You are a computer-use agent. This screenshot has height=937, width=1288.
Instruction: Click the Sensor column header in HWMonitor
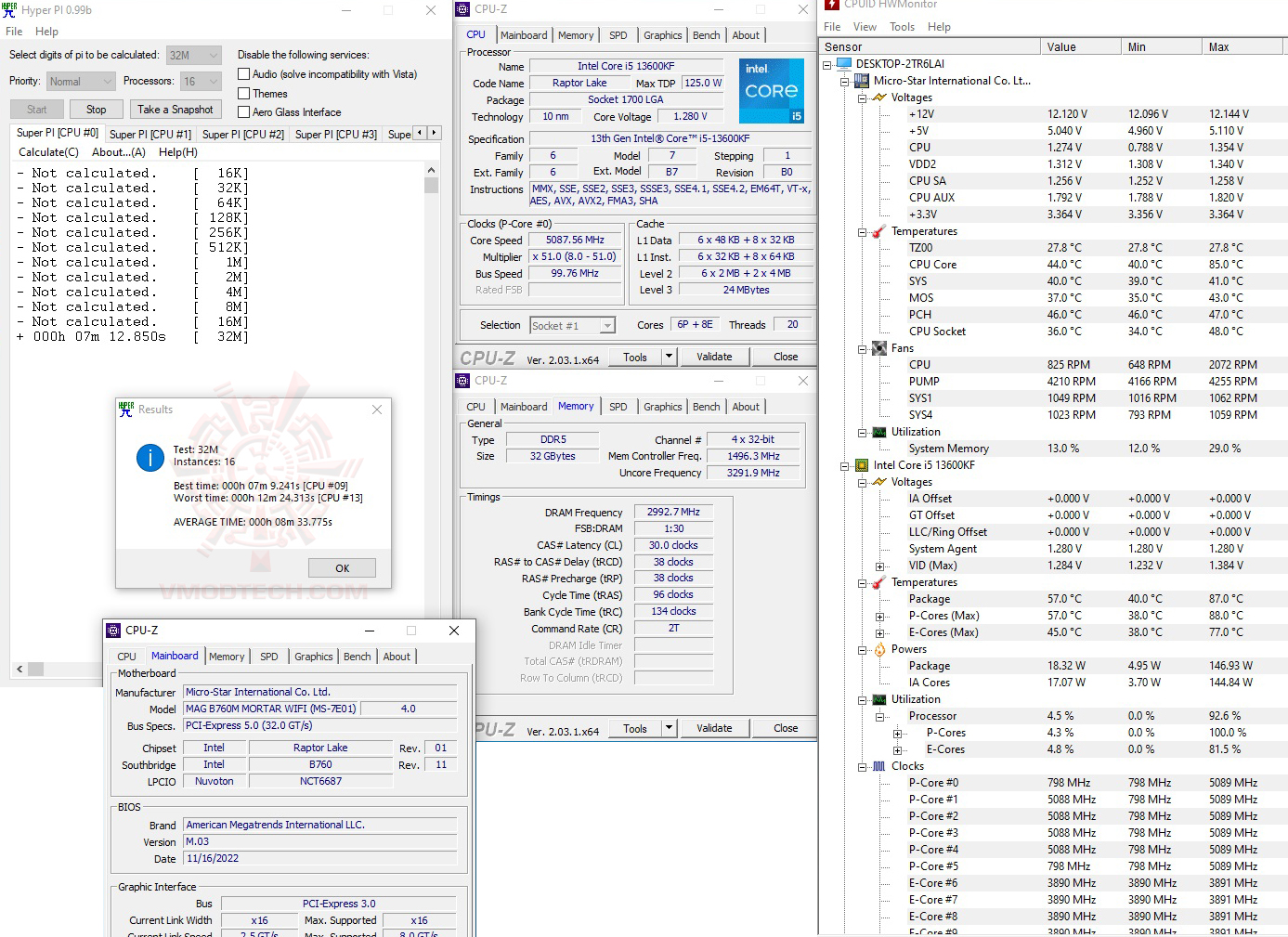pyautogui.click(x=930, y=46)
